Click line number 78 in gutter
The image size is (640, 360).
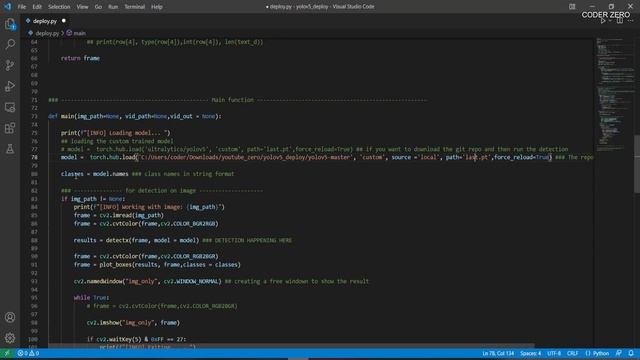(34, 157)
